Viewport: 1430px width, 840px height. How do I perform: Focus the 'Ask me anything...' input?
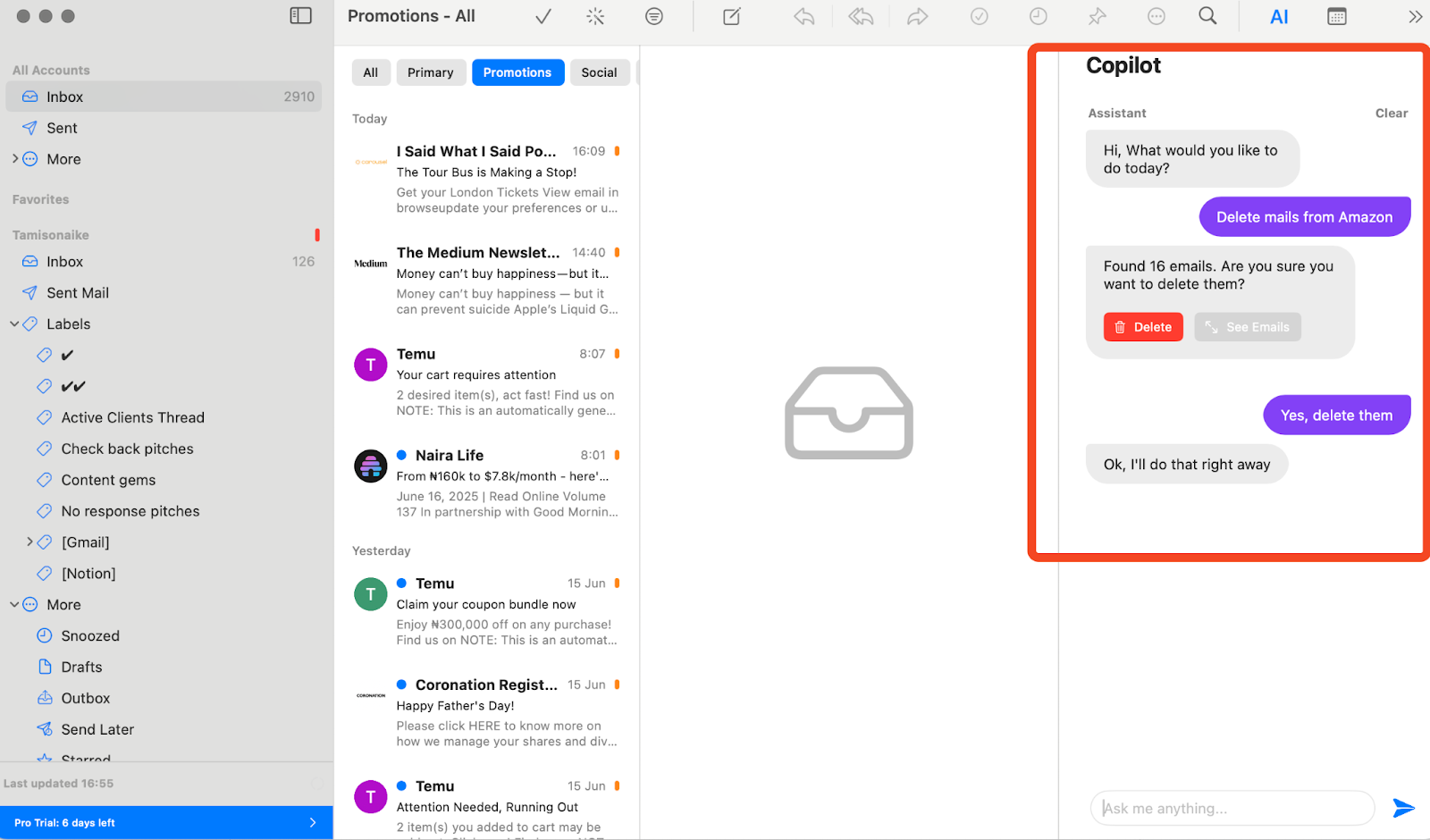tap(1232, 809)
